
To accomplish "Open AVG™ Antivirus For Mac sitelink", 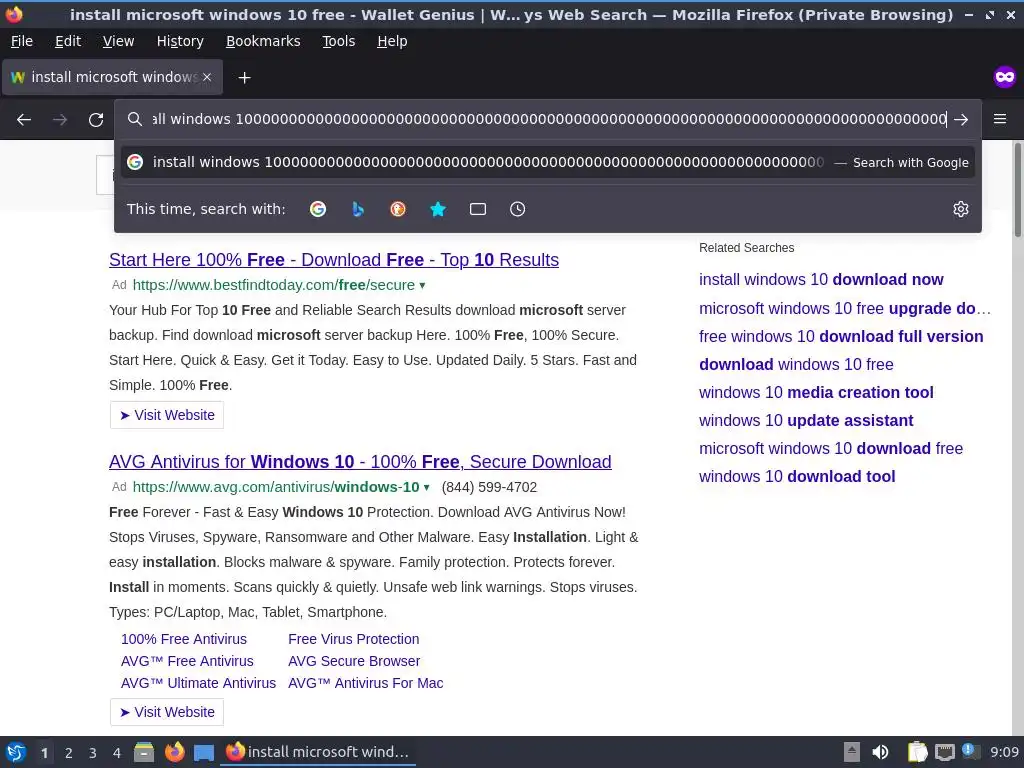I will (x=365, y=683).
